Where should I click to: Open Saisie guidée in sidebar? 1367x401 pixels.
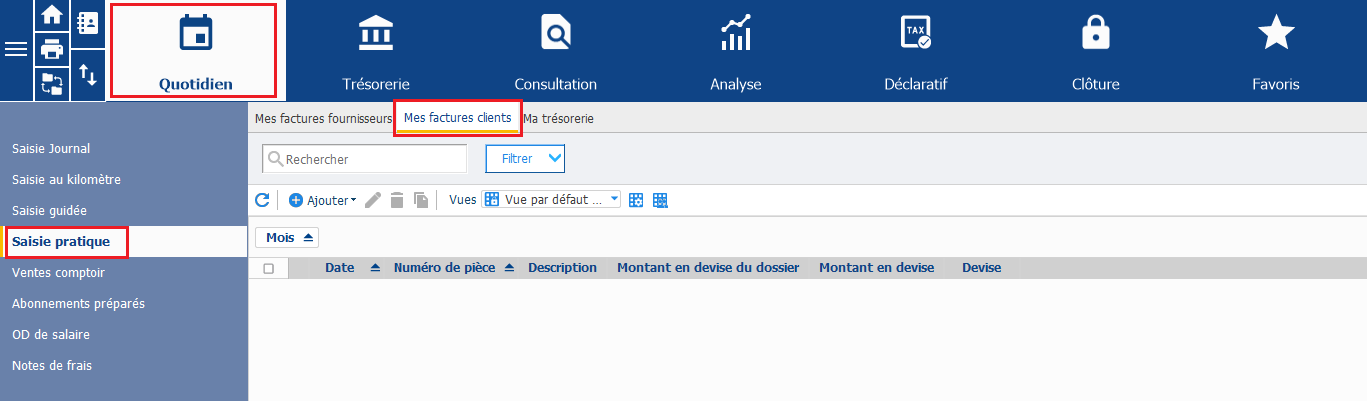click(124, 211)
